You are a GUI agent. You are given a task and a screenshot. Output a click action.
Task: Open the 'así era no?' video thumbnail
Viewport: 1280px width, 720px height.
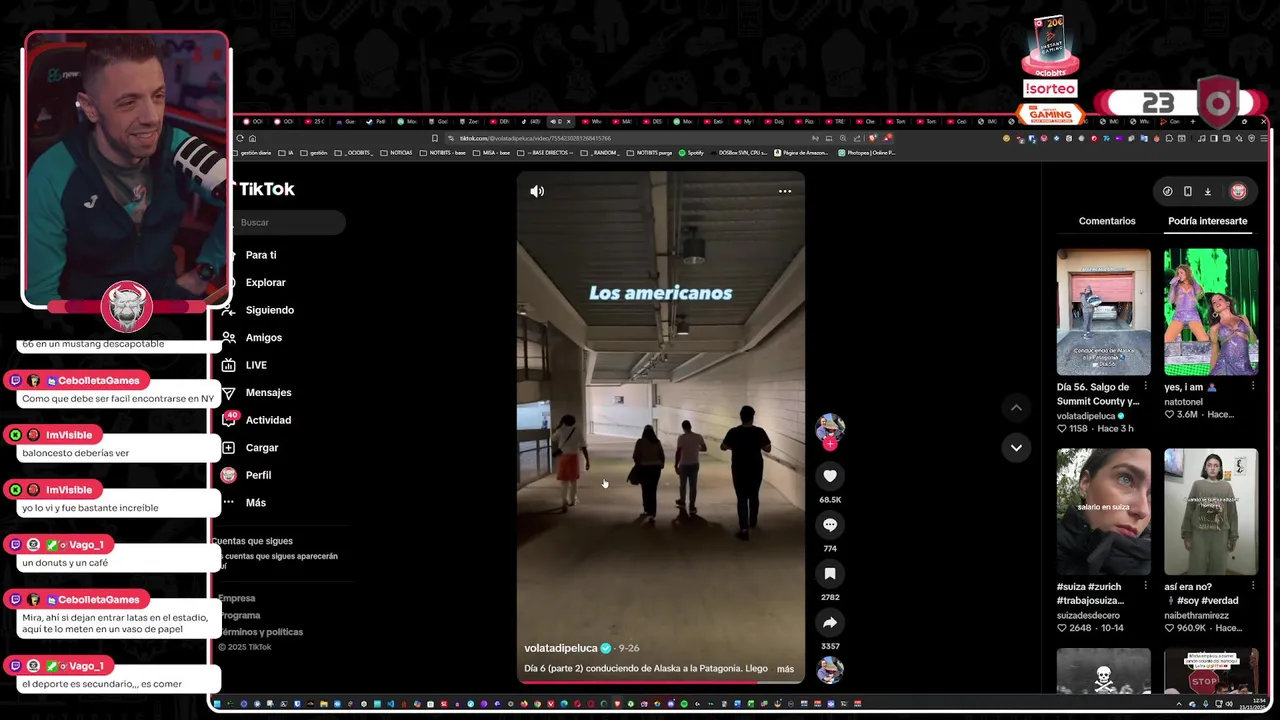[x=1211, y=511]
